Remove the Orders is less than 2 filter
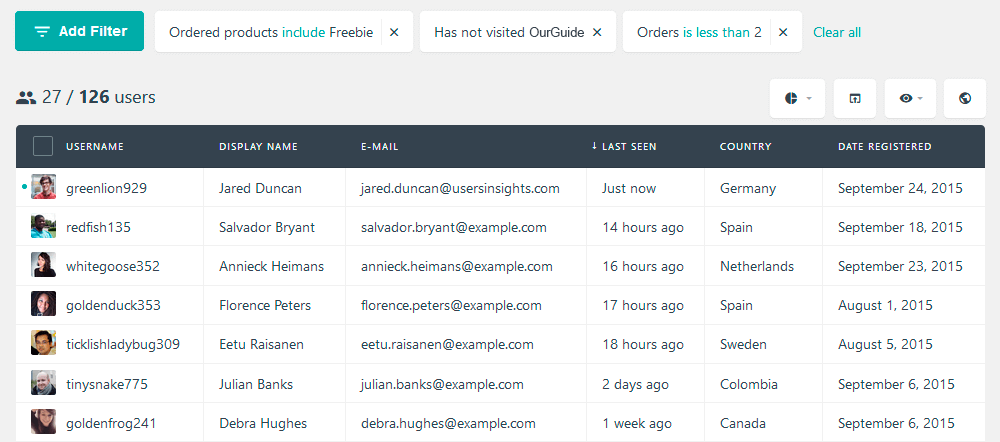1000x442 pixels. click(x=783, y=32)
